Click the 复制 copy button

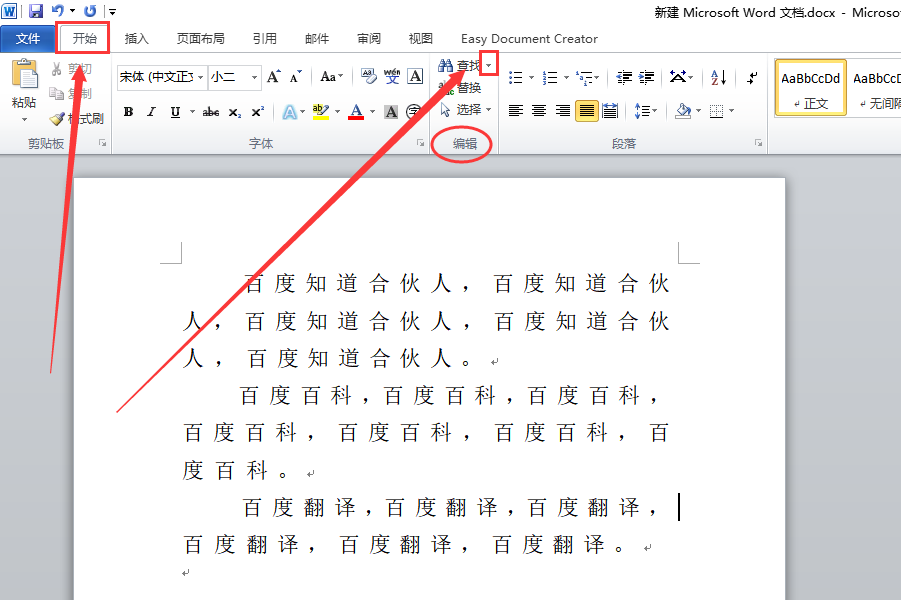71,94
